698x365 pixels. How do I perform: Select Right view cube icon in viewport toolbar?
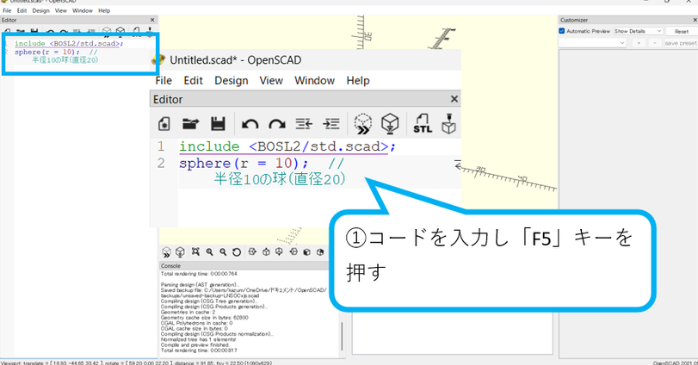(x=252, y=252)
